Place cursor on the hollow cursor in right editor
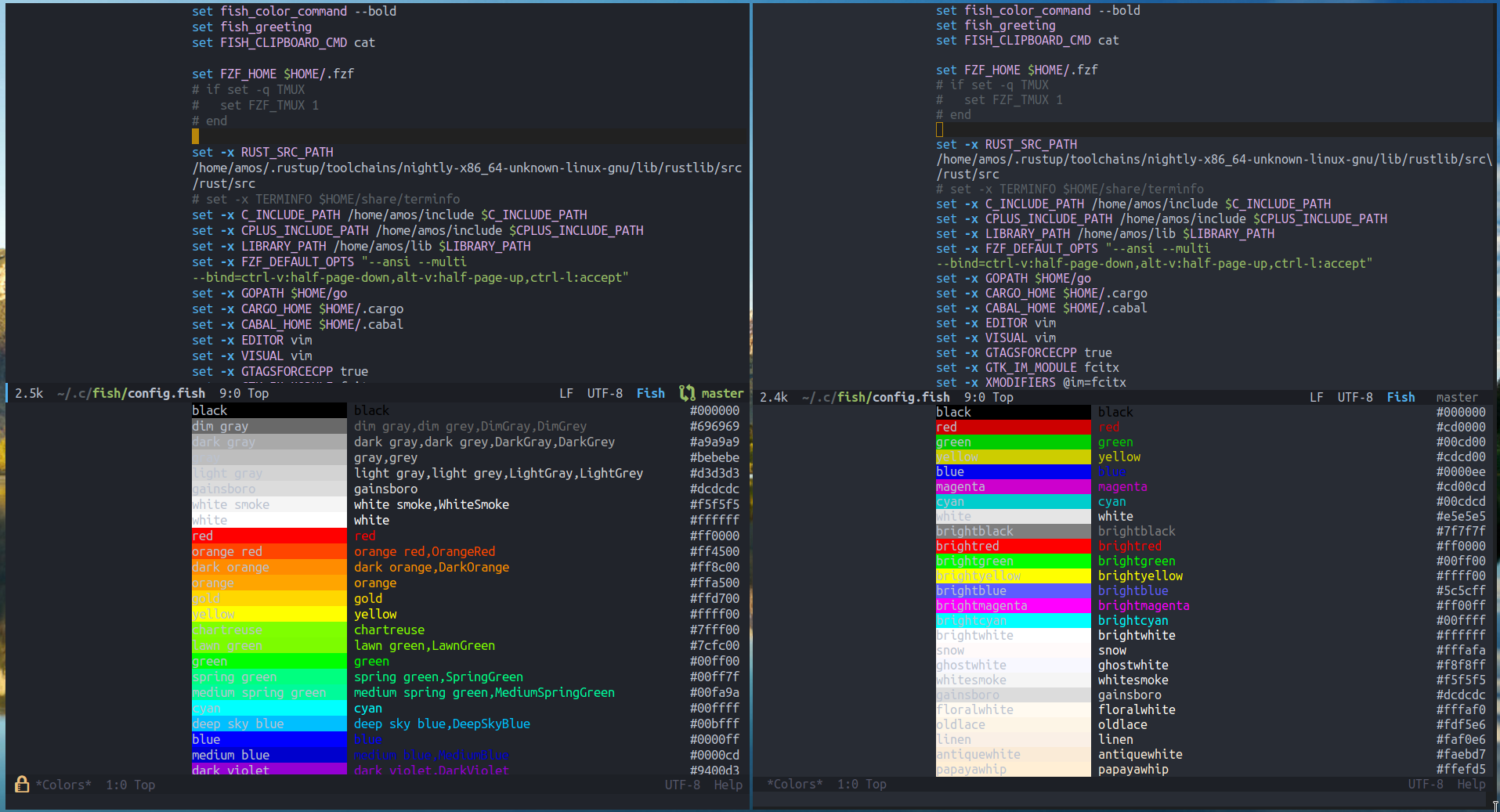 pyautogui.click(x=939, y=130)
